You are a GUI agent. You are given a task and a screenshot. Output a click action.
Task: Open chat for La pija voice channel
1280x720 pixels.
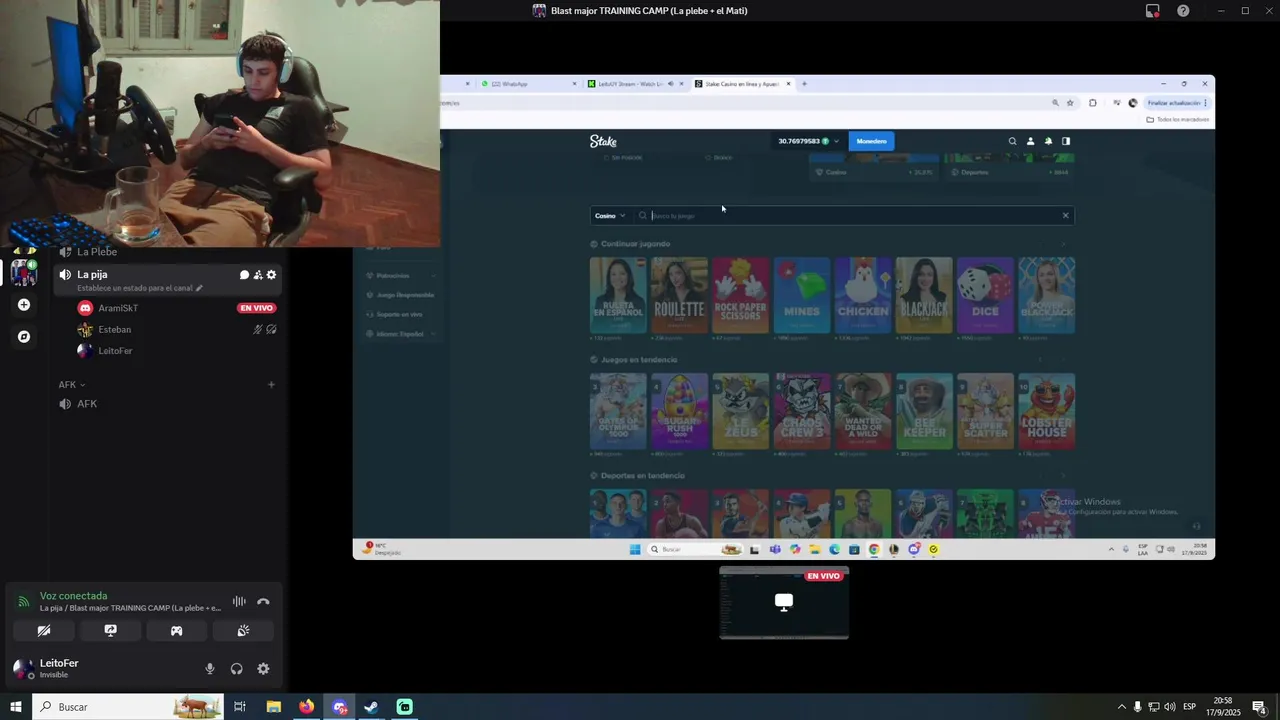point(244,275)
